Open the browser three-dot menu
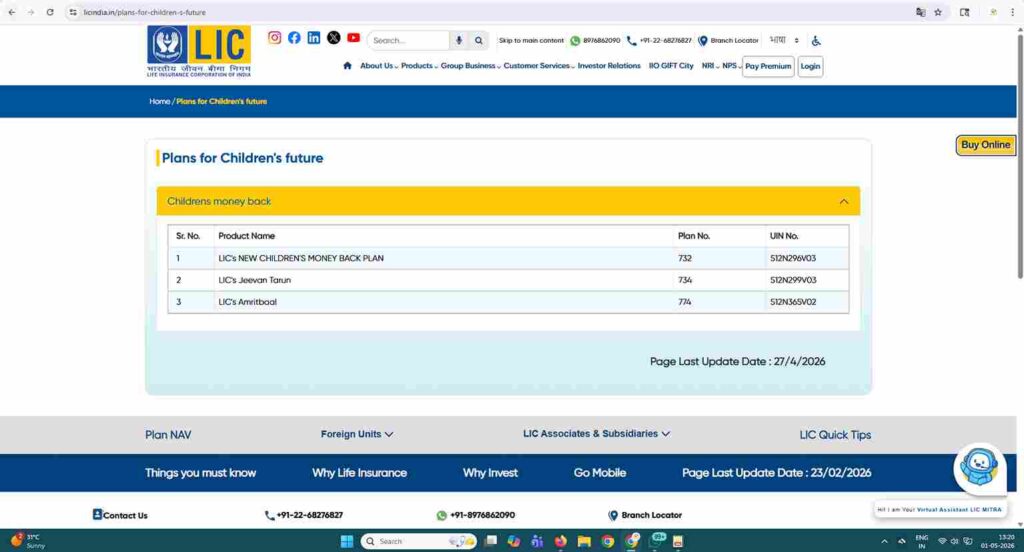 pos(1012,12)
